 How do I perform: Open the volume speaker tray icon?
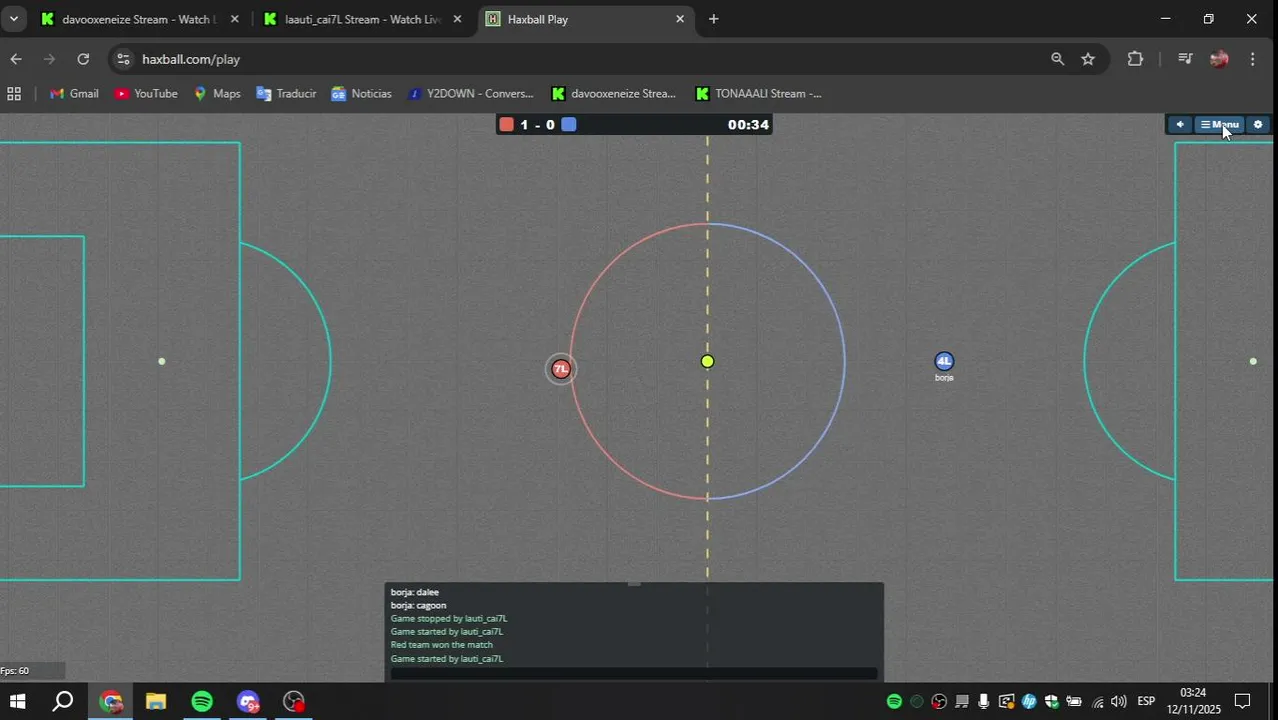pos(1119,701)
